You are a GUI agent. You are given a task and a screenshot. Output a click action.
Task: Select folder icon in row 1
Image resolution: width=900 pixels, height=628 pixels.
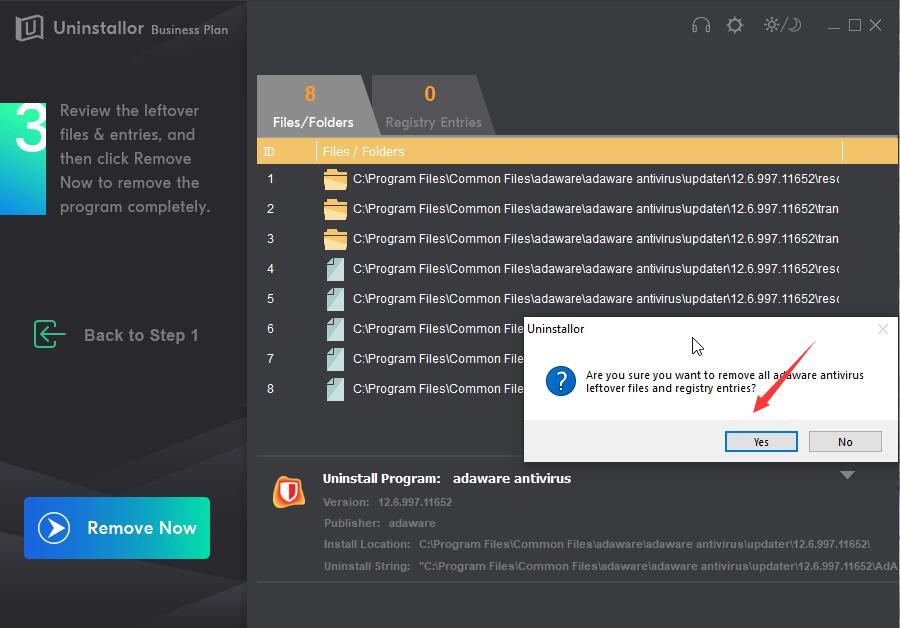click(335, 179)
